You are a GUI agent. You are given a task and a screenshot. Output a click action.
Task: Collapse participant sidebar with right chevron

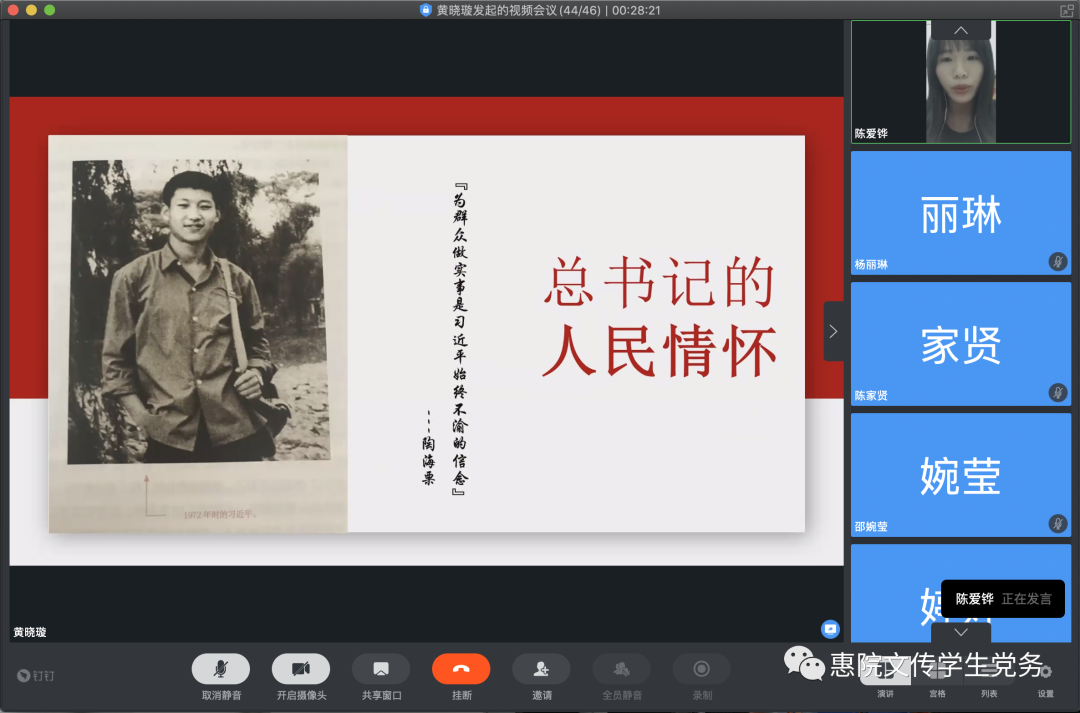[833, 331]
